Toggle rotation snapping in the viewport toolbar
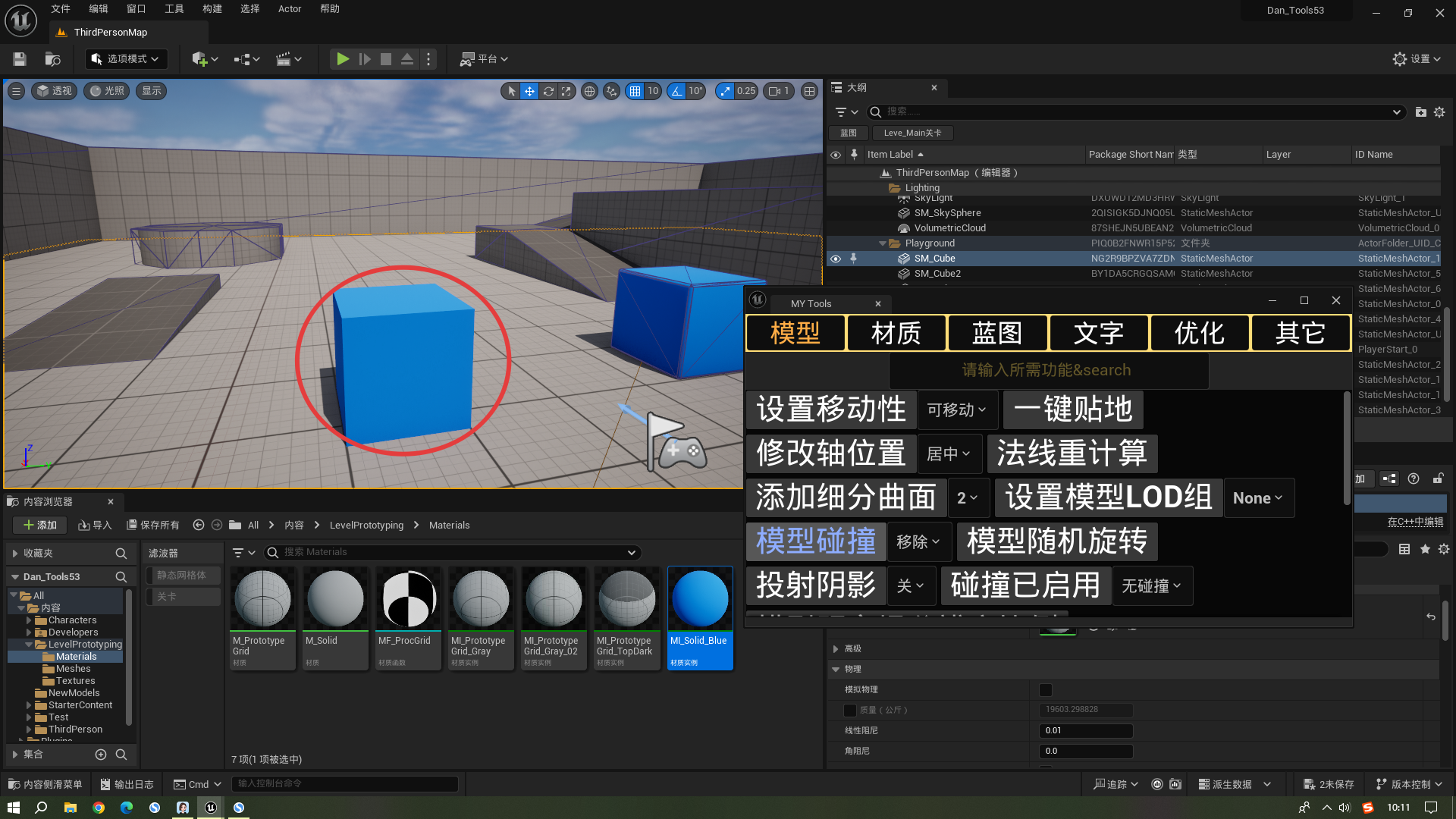The width and height of the screenshot is (1456, 819). [676, 91]
